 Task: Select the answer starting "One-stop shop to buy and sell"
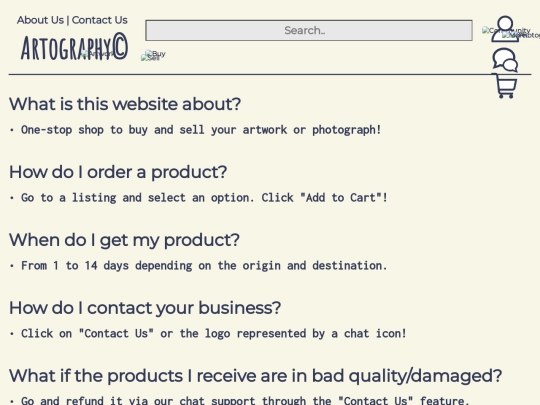tap(201, 130)
